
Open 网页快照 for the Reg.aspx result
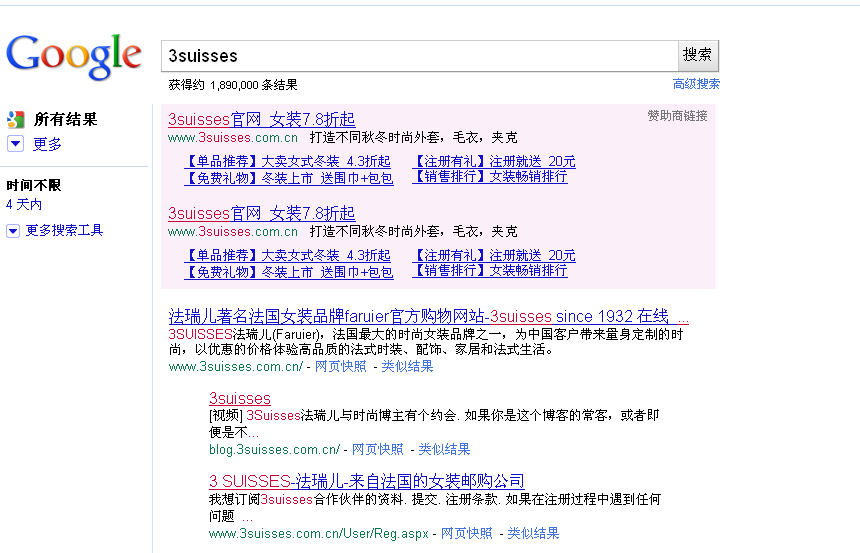[x=467, y=533]
